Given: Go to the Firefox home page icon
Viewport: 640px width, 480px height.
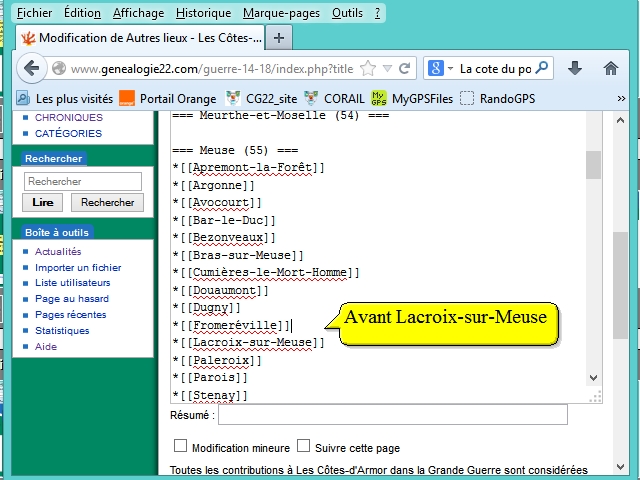Looking at the screenshot, I should point(611,69).
